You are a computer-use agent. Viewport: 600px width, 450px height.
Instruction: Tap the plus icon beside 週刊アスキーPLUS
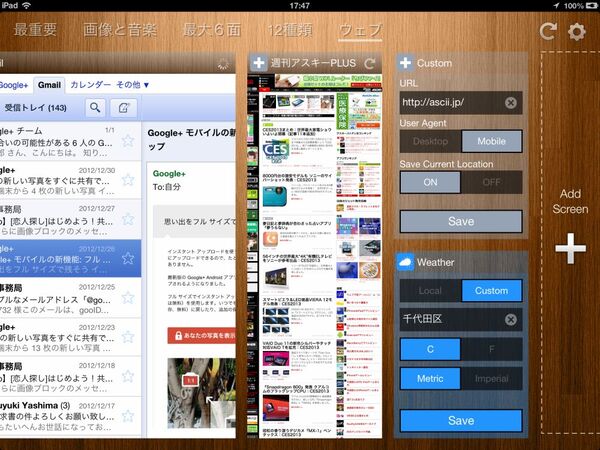[x=259, y=63]
